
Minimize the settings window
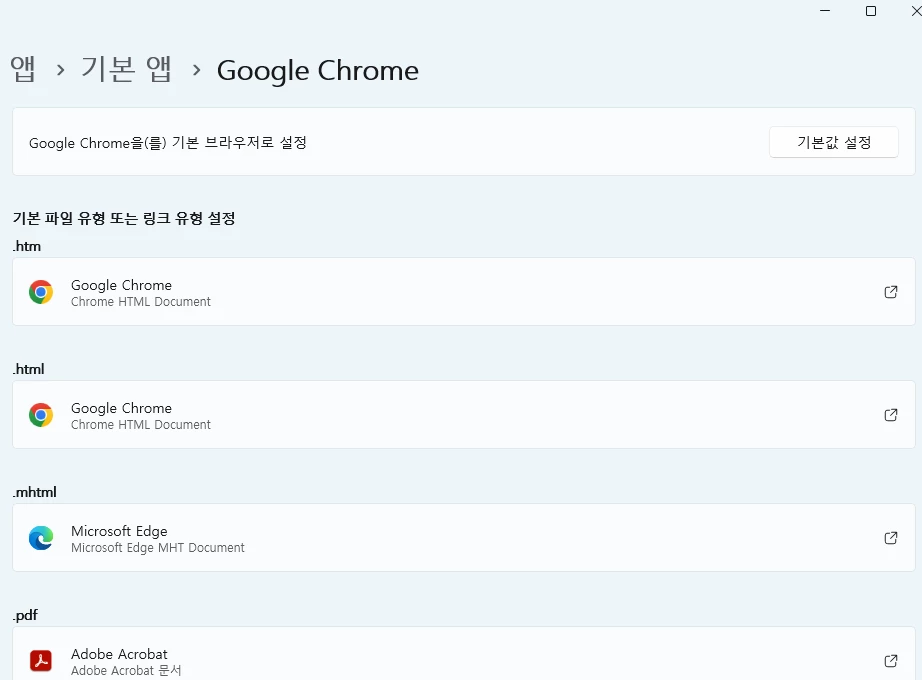(x=825, y=11)
